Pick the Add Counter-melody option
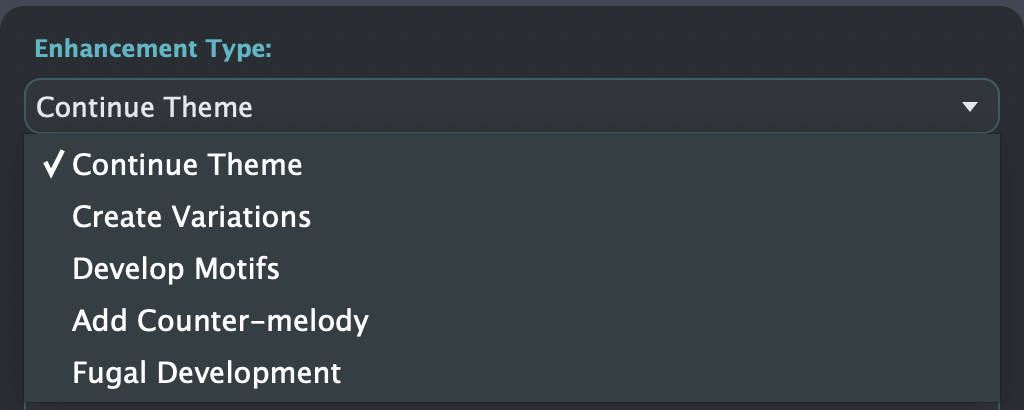1024x410 pixels. 511,321
